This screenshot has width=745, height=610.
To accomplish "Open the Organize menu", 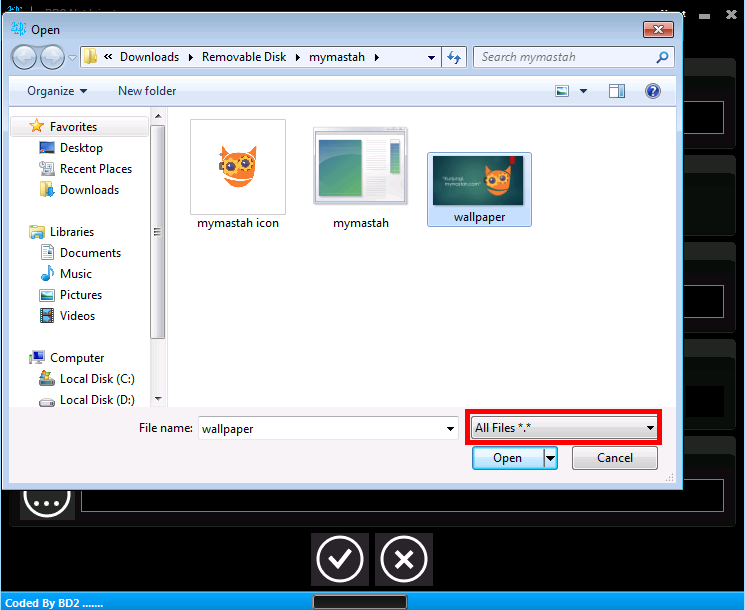I will 57,91.
